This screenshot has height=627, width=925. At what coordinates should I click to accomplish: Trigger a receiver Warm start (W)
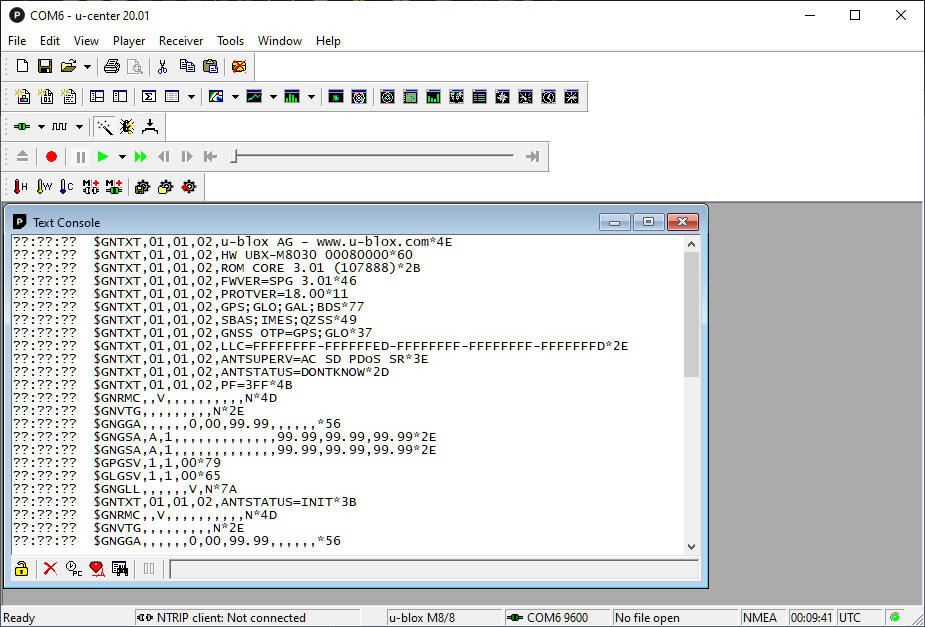click(x=44, y=187)
